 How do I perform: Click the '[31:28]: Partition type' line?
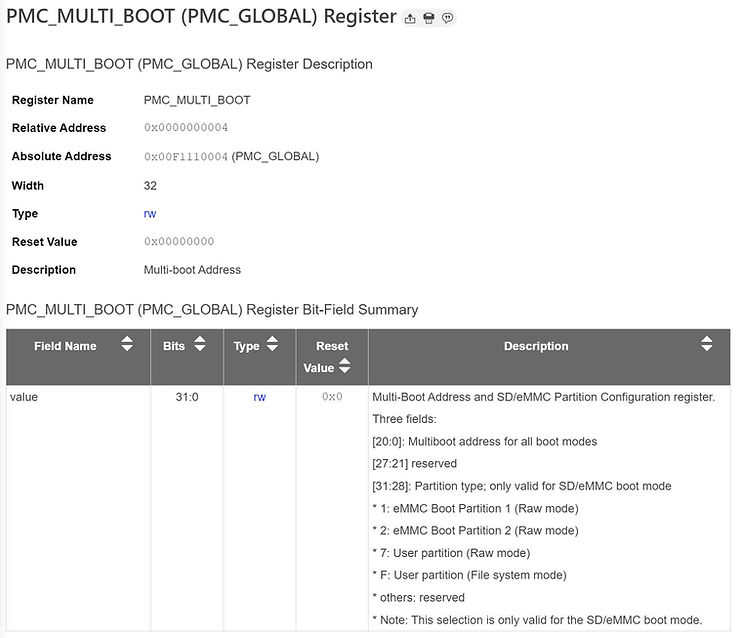(x=521, y=486)
